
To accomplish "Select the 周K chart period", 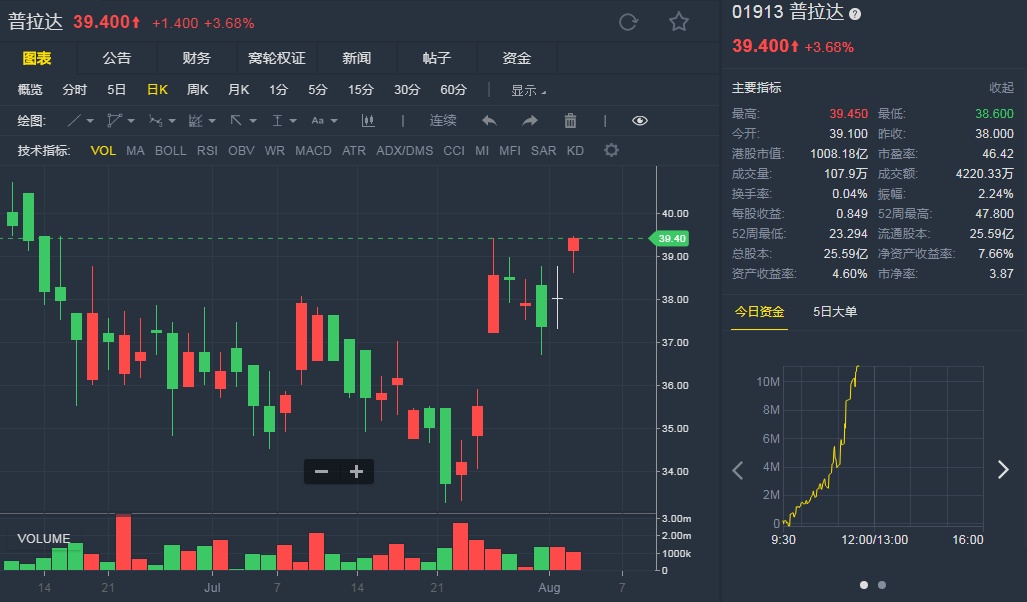I will point(197,90).
